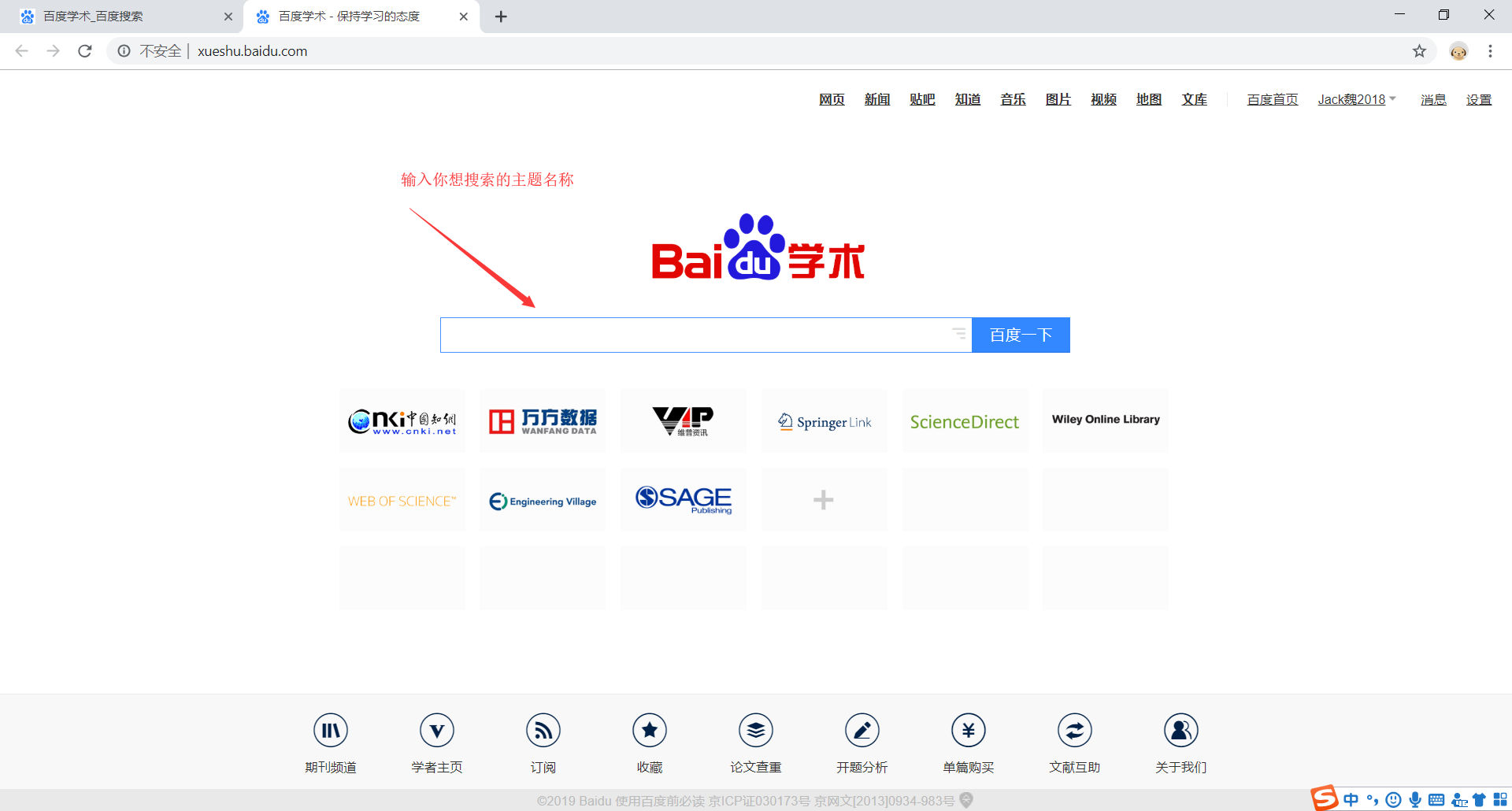Open the 文库 navigation link

click(1195, 100)
